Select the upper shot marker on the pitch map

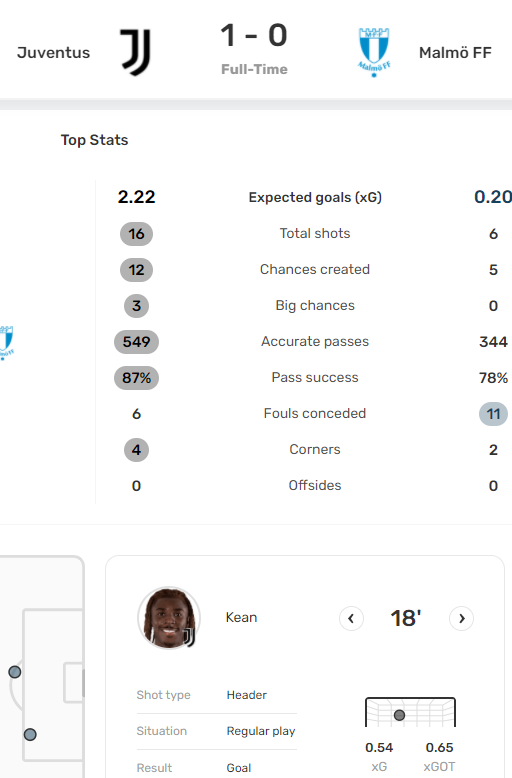click(x=15, y=672)
